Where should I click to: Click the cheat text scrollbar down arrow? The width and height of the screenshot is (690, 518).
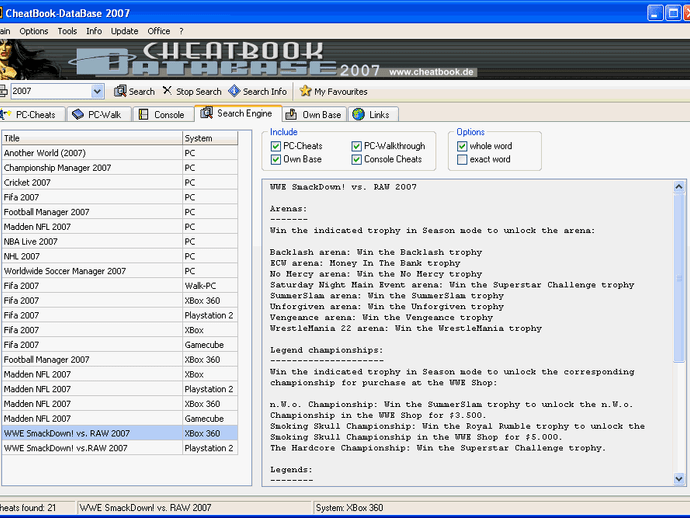(679, 478)
